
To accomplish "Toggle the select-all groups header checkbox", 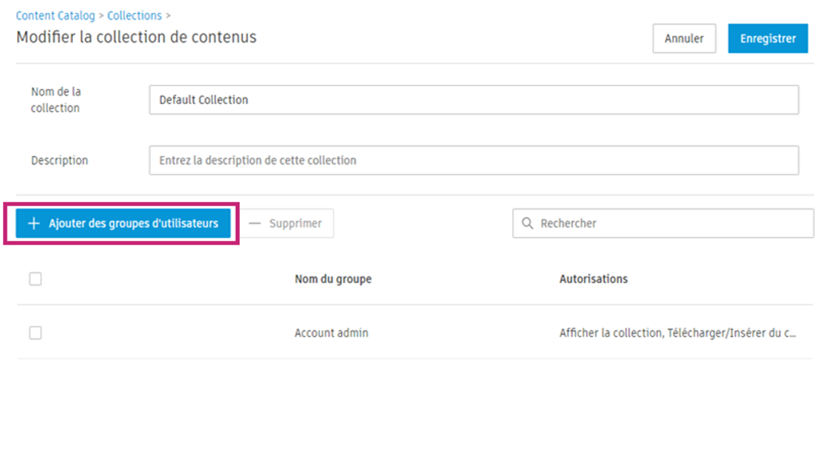I will click(35, 279).
